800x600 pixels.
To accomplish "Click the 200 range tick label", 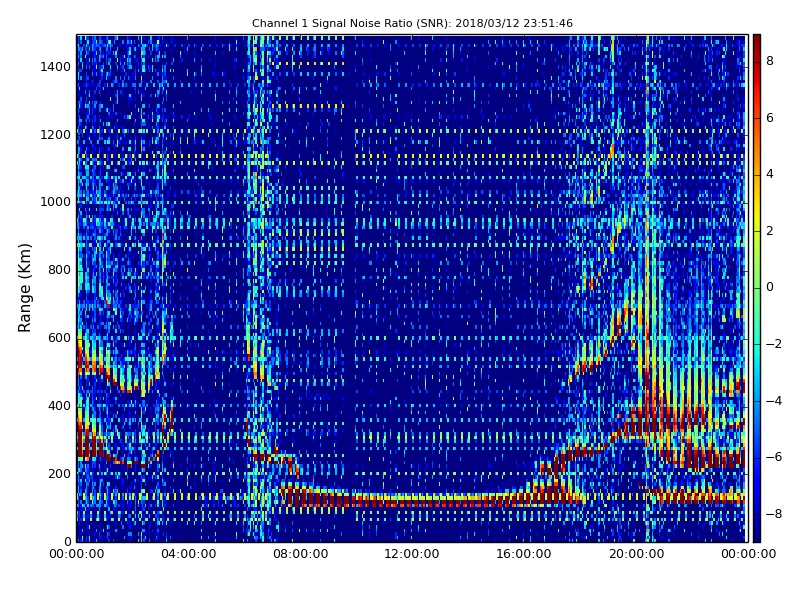I will click(59, 473).
